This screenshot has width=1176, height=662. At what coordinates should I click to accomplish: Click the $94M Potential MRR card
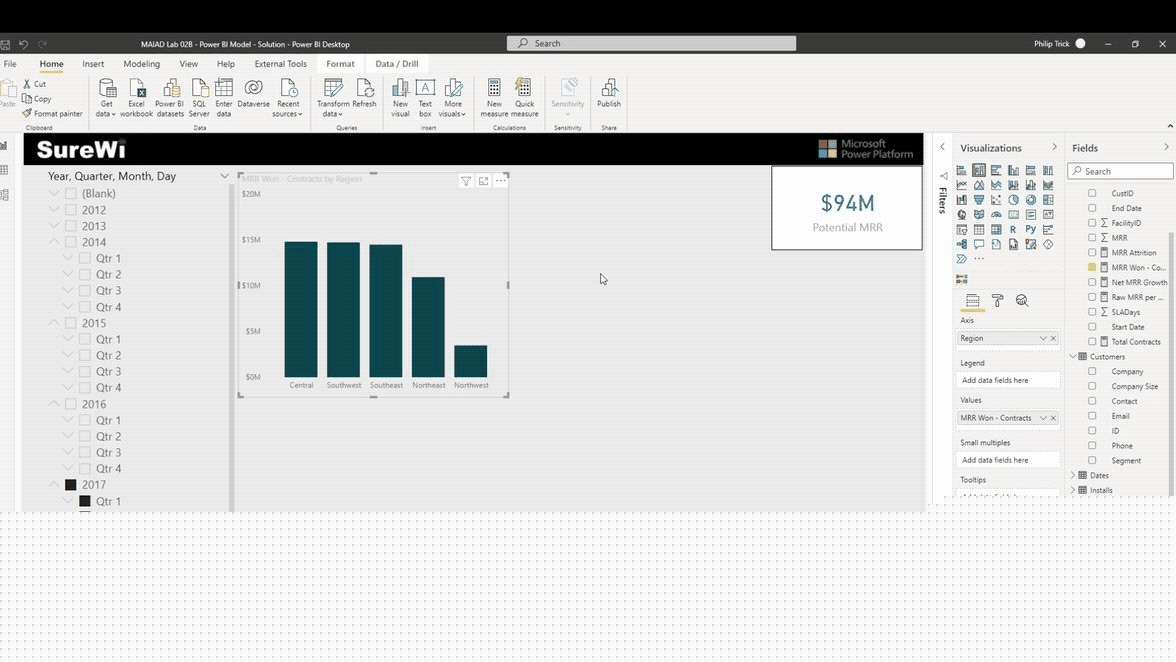click(847, 208)
